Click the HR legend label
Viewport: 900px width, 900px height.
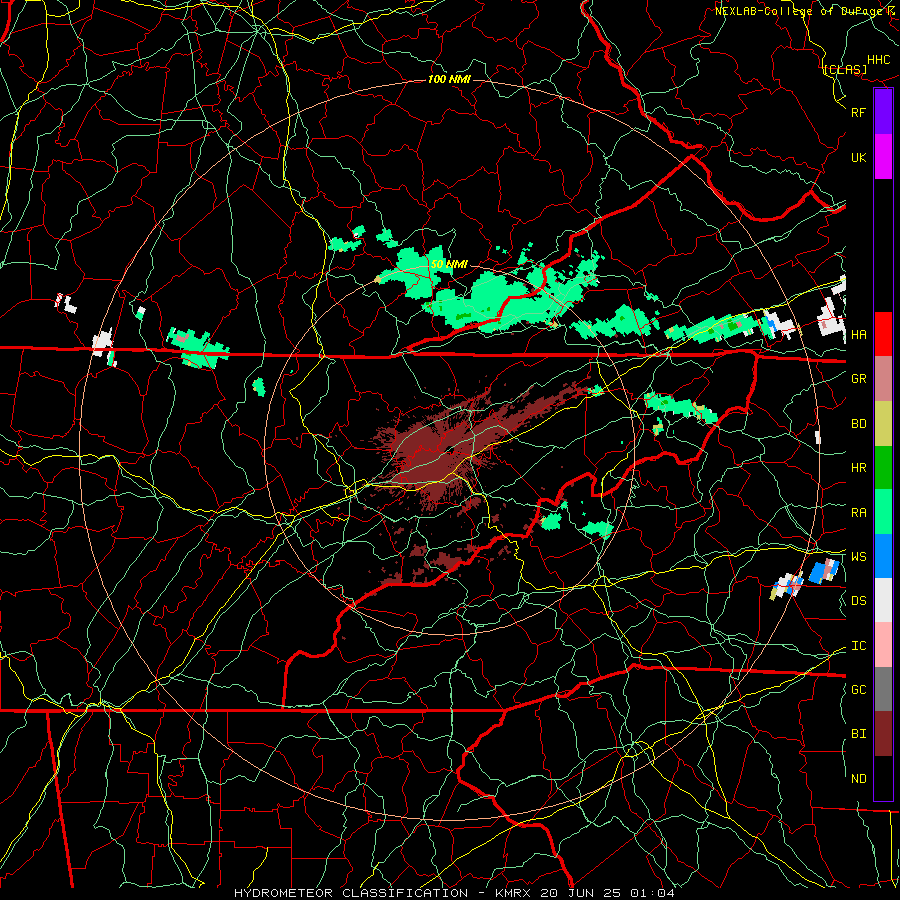[858, 468]
